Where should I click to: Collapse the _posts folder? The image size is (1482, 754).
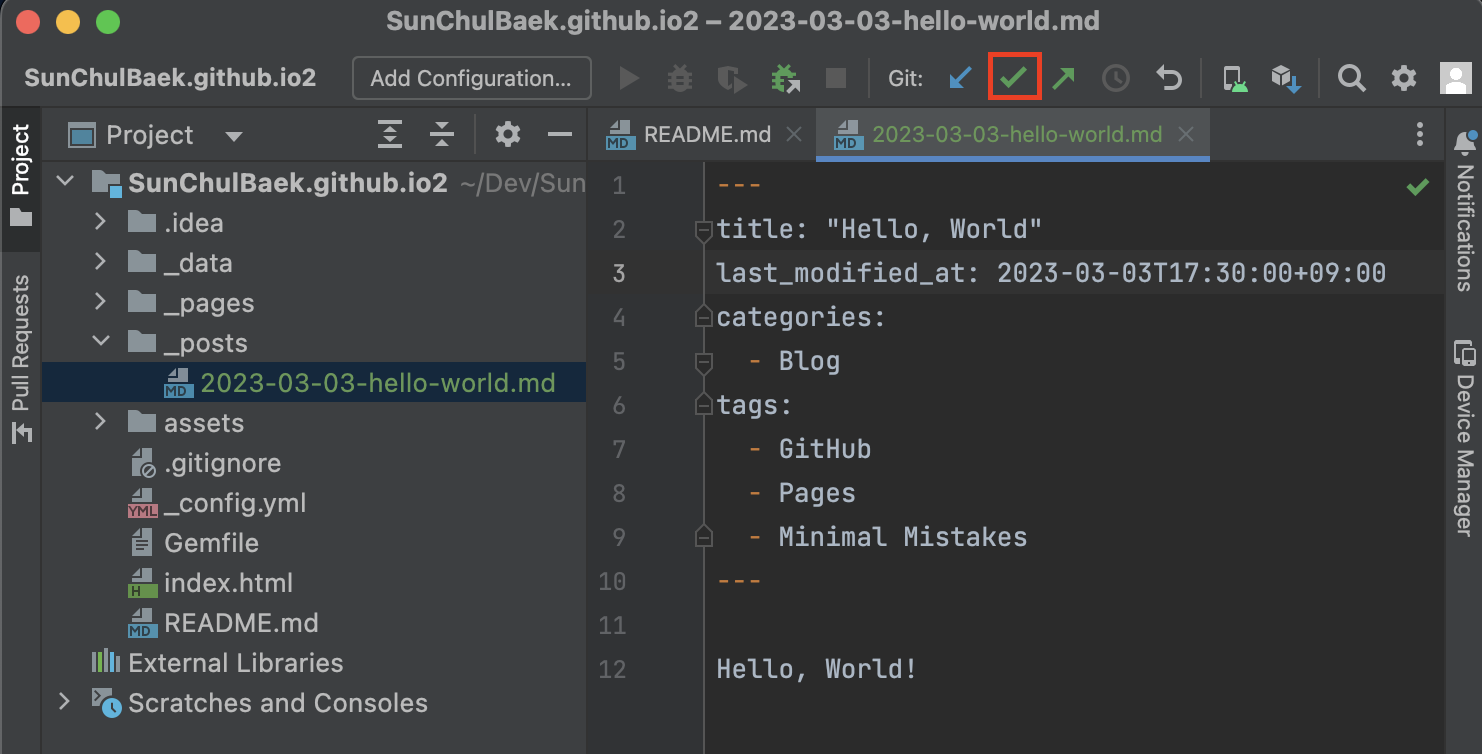tap(100, 342)
